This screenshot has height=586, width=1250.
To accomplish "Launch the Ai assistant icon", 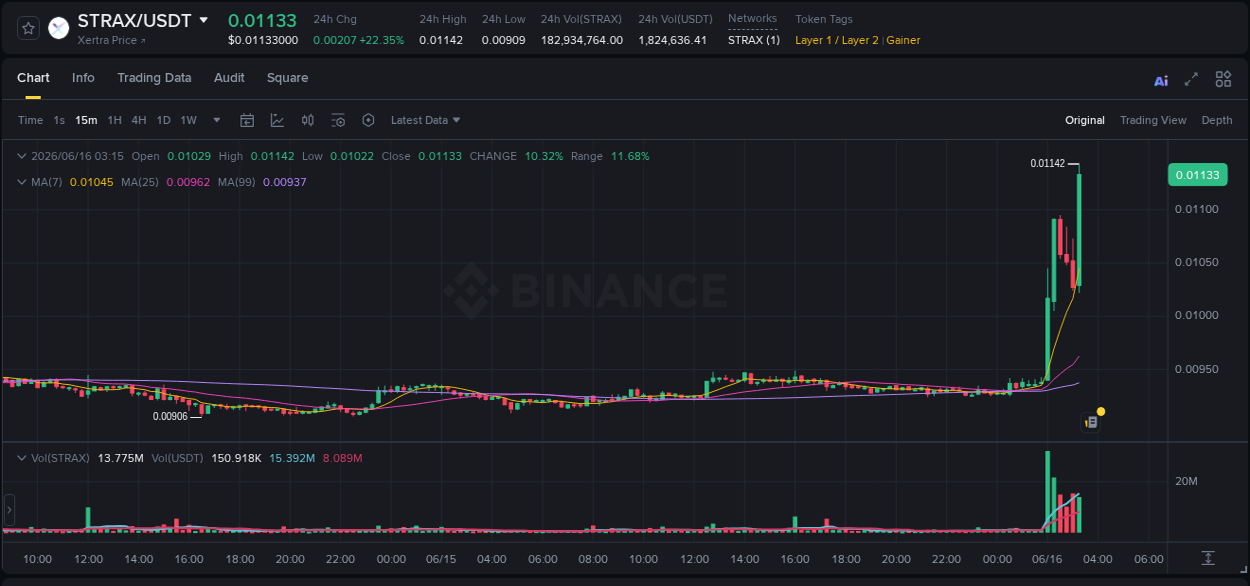I will [x=1161, y=80].
